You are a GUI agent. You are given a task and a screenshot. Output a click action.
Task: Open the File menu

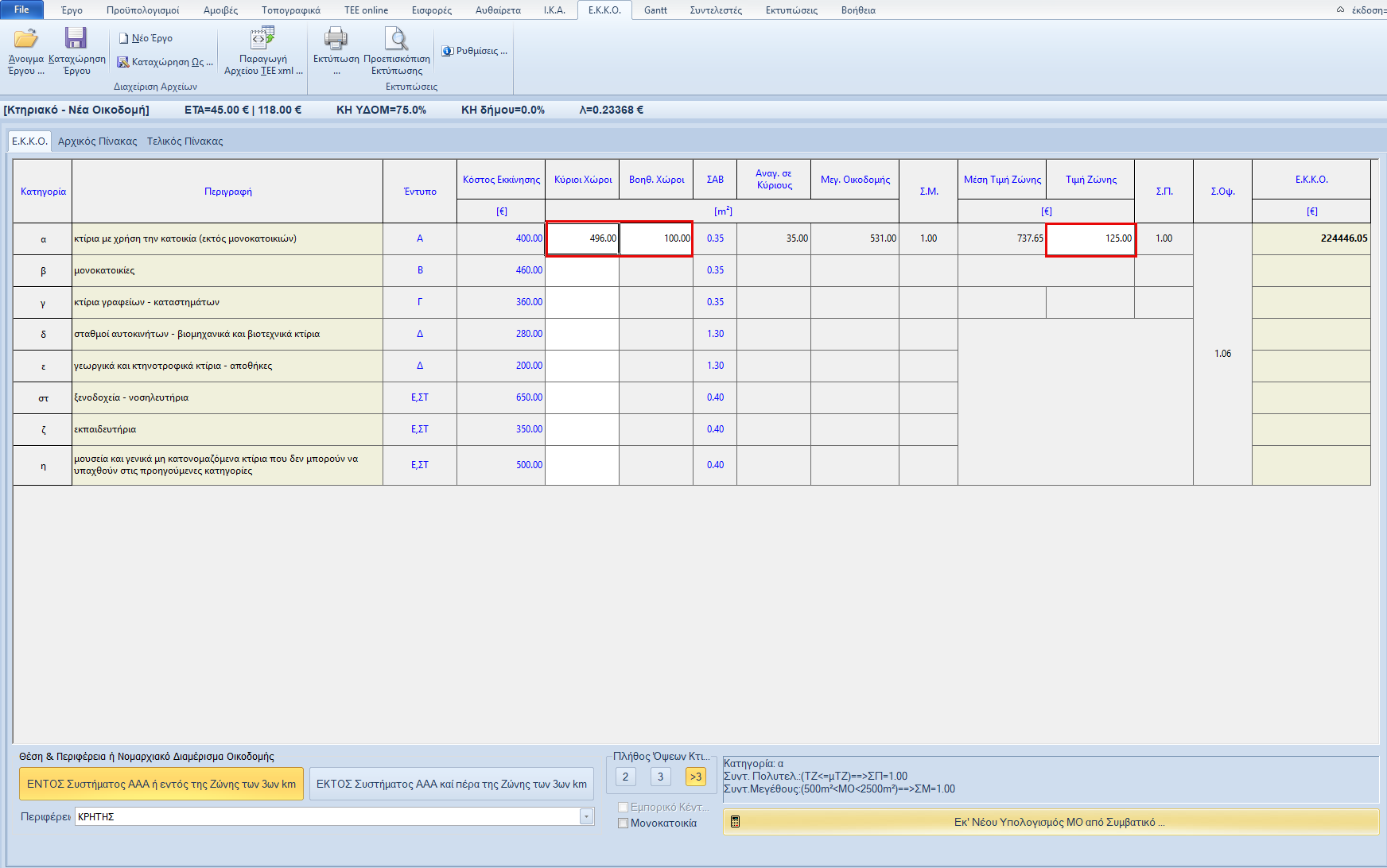point(21,10)
